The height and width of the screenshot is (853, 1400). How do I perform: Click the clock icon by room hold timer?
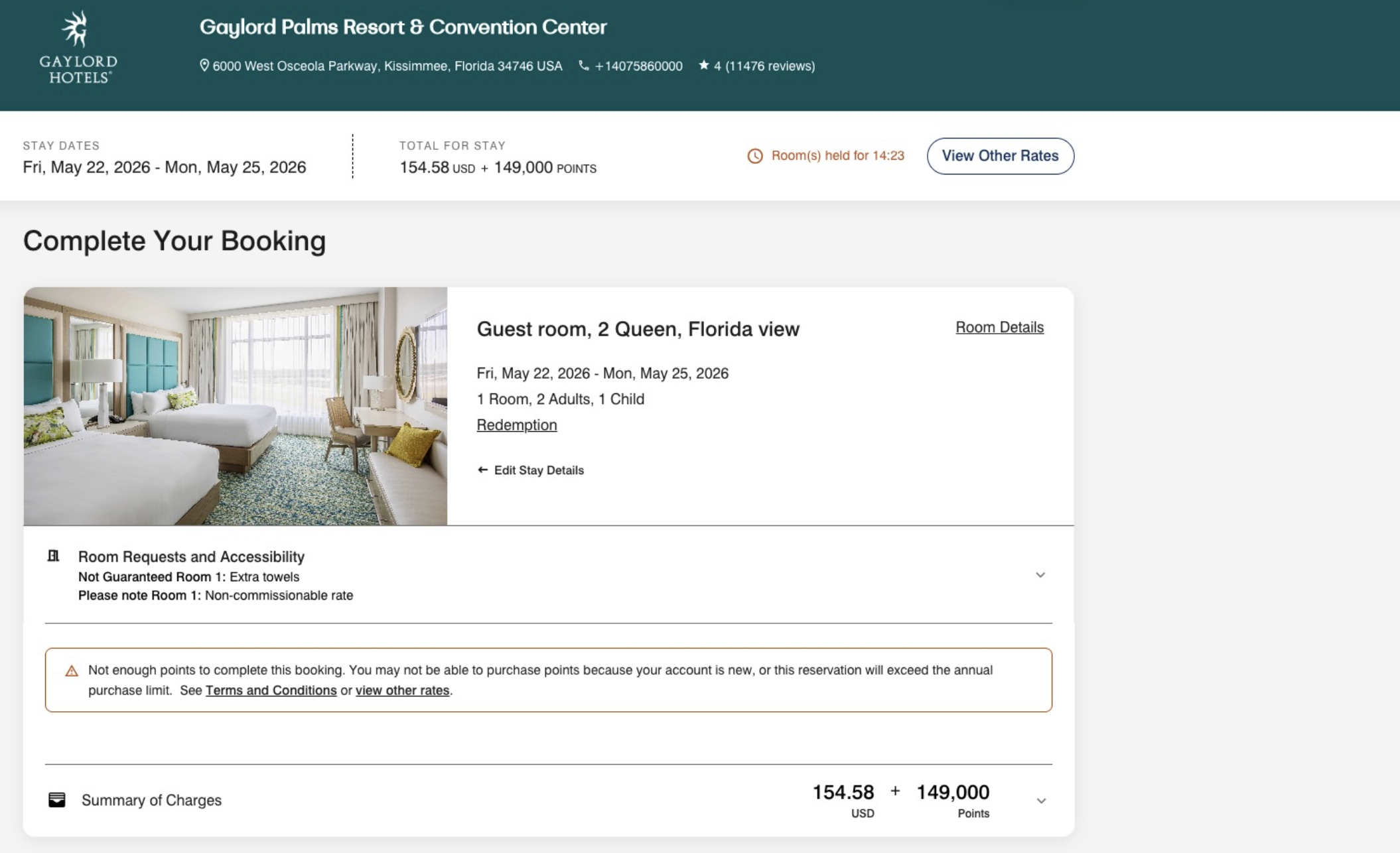[x=755, y=156]
